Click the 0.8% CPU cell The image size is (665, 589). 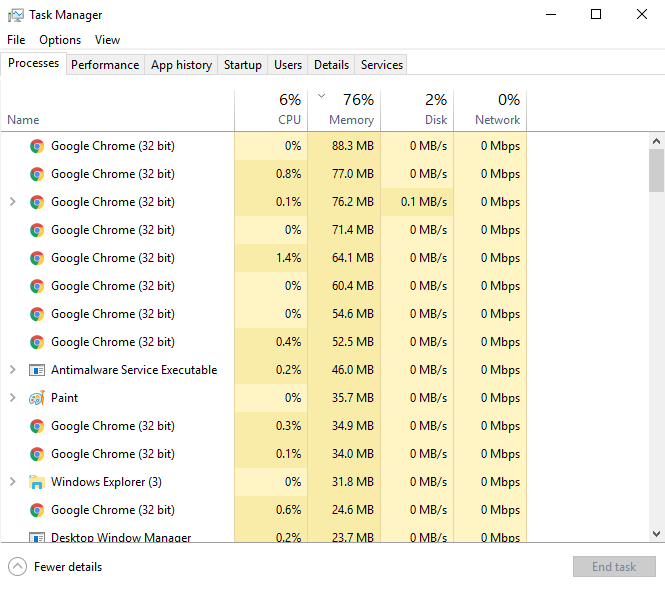[271, 174]
